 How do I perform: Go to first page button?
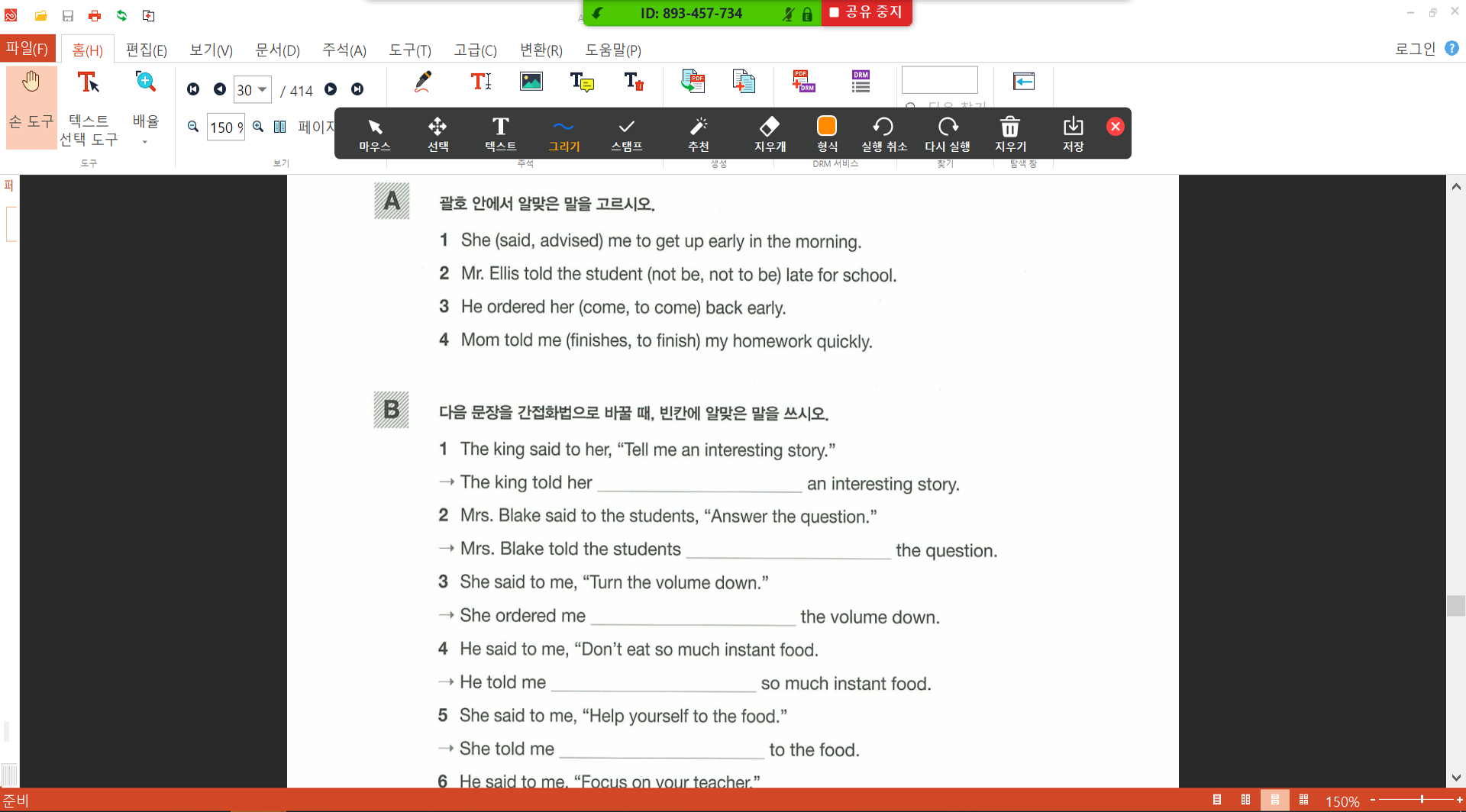tap(193, 89)
